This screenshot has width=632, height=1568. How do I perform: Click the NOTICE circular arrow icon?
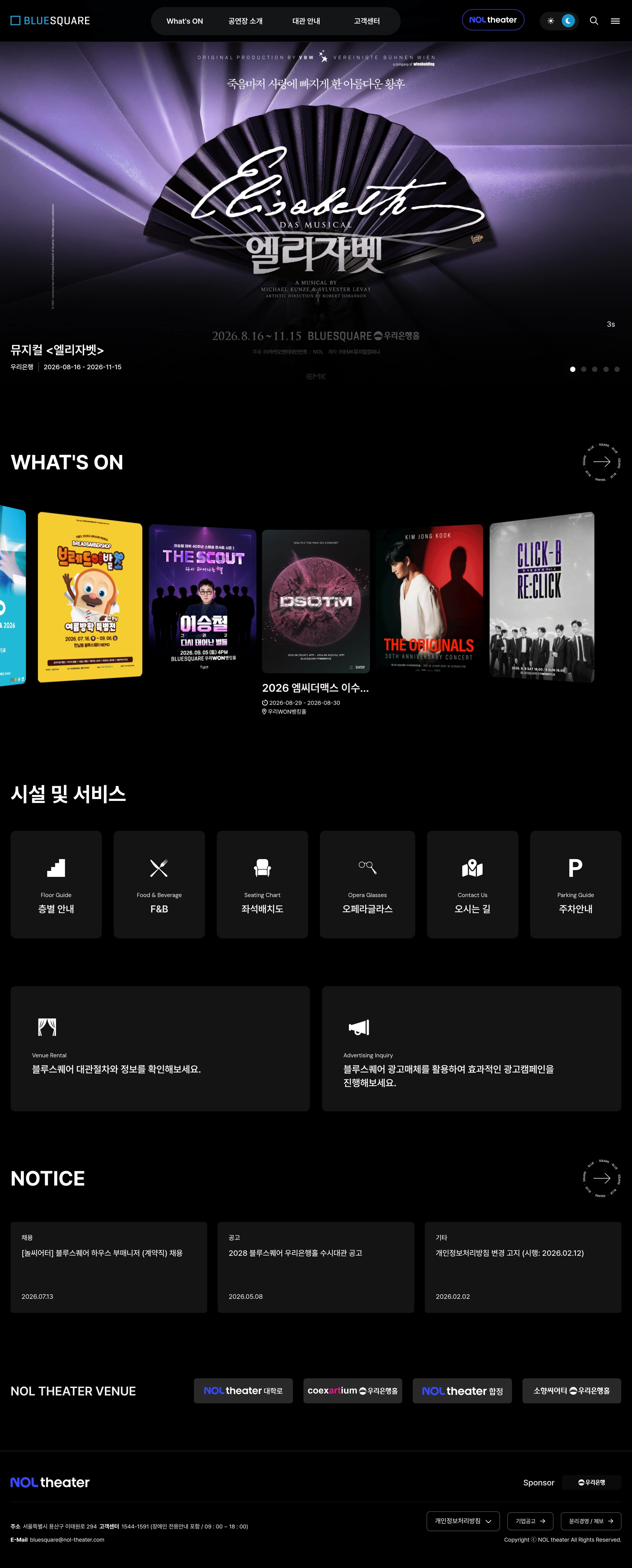pyautogui.click(x=601, y=1179)
